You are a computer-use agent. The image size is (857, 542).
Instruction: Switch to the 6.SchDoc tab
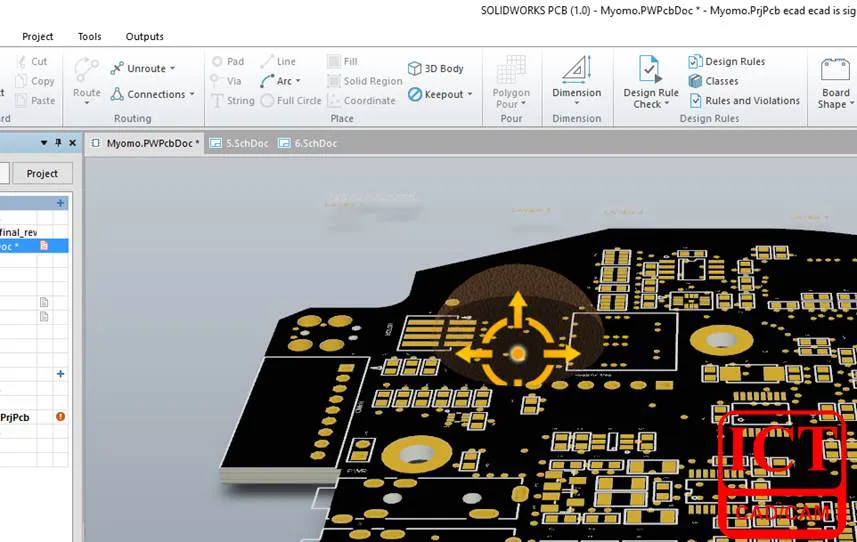(308, 143)
